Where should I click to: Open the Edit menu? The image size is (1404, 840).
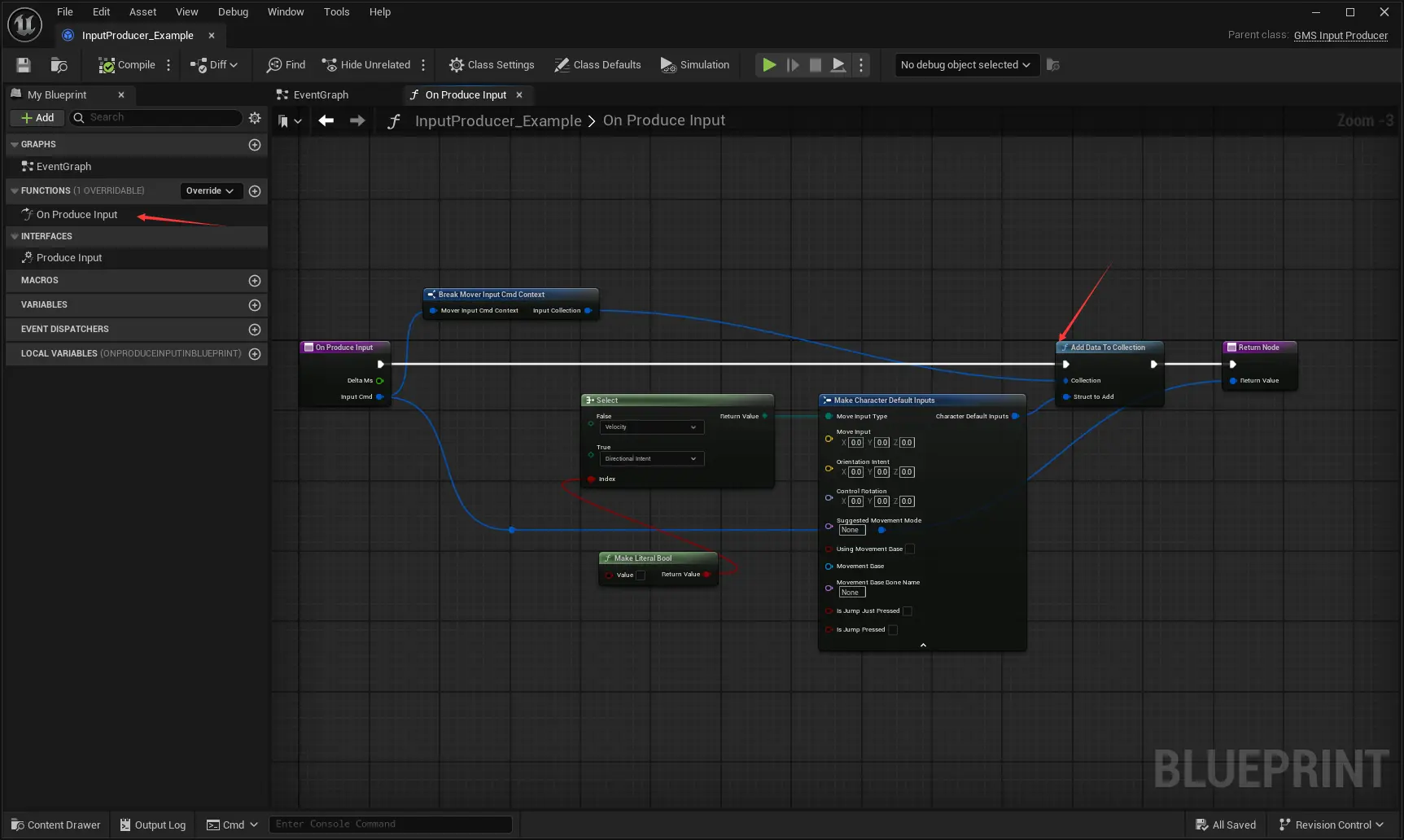pos(101,11)
